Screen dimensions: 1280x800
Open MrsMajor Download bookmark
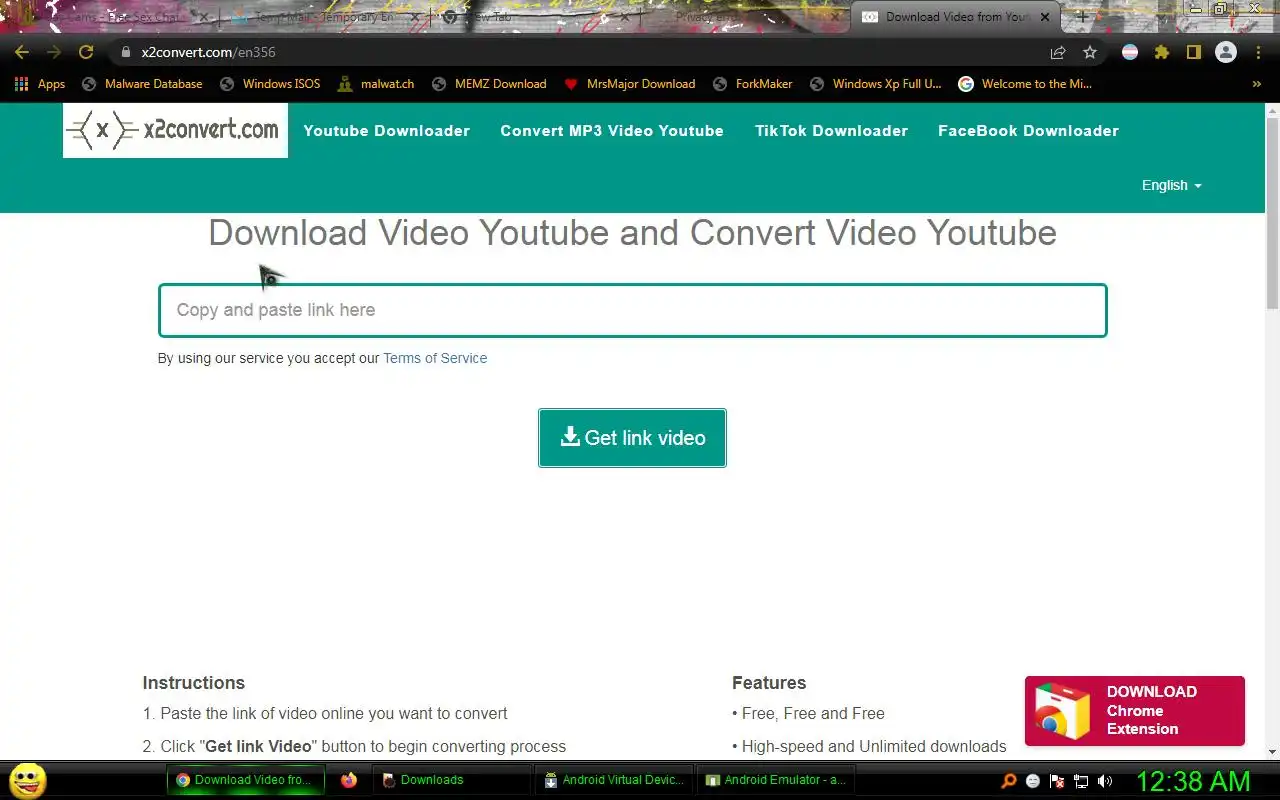coord(630,84)
